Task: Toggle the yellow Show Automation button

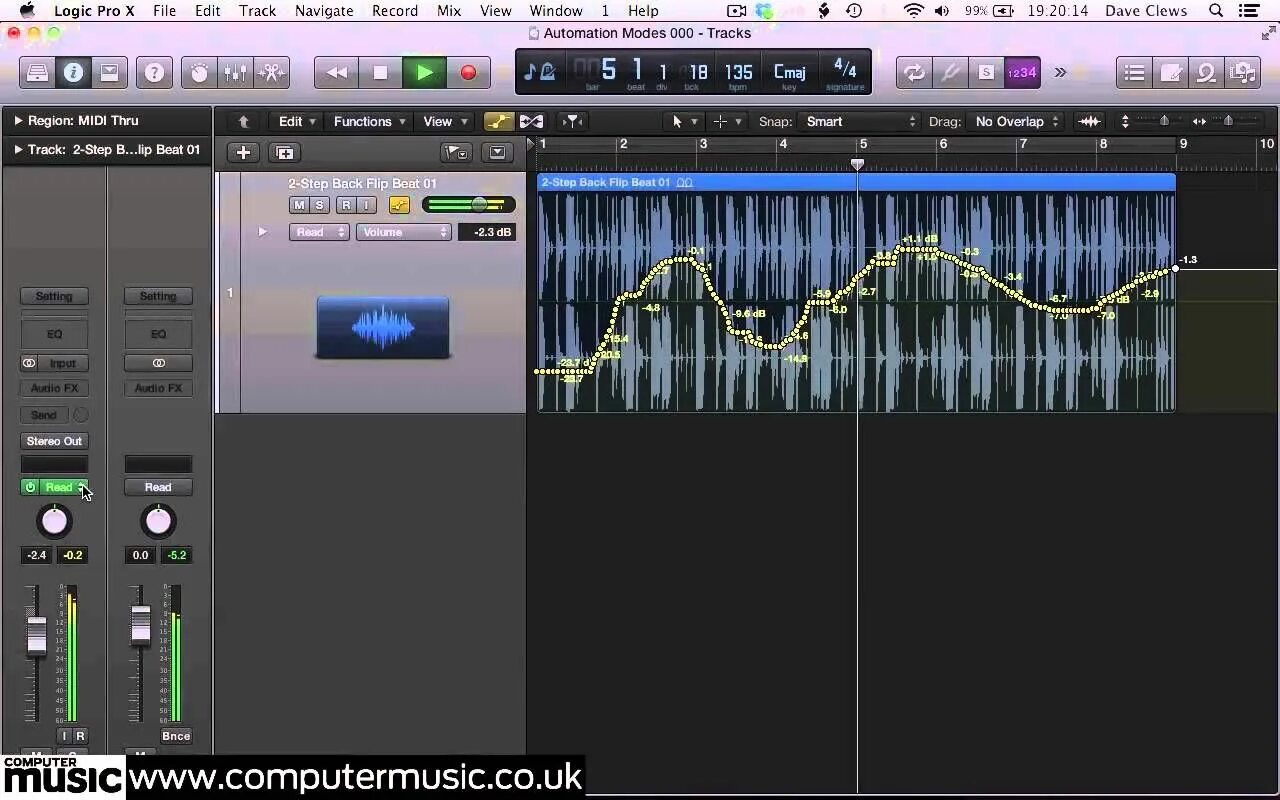Action: tap(497, 122)
